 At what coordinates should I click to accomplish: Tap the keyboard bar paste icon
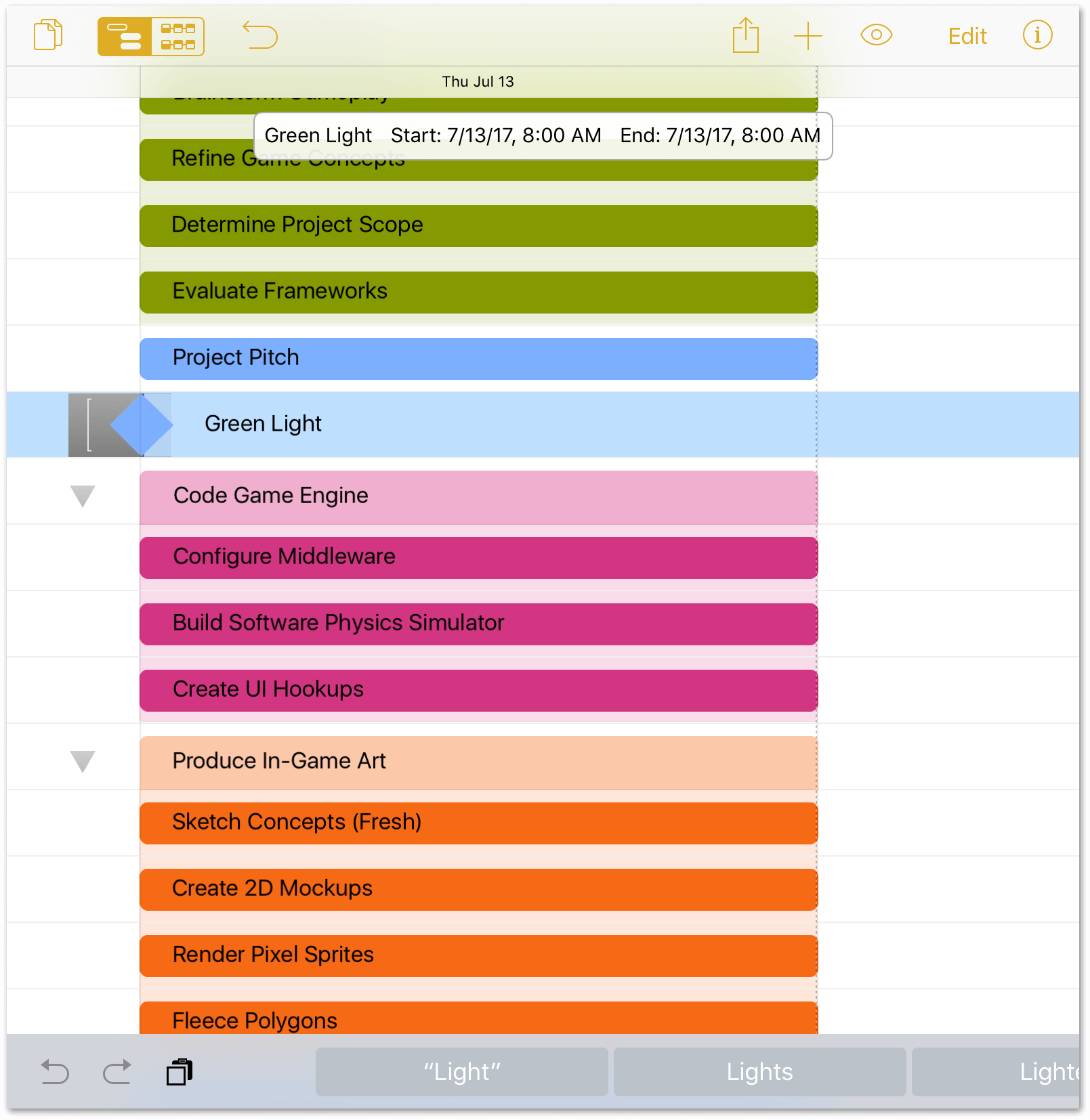click(180, 1072)
